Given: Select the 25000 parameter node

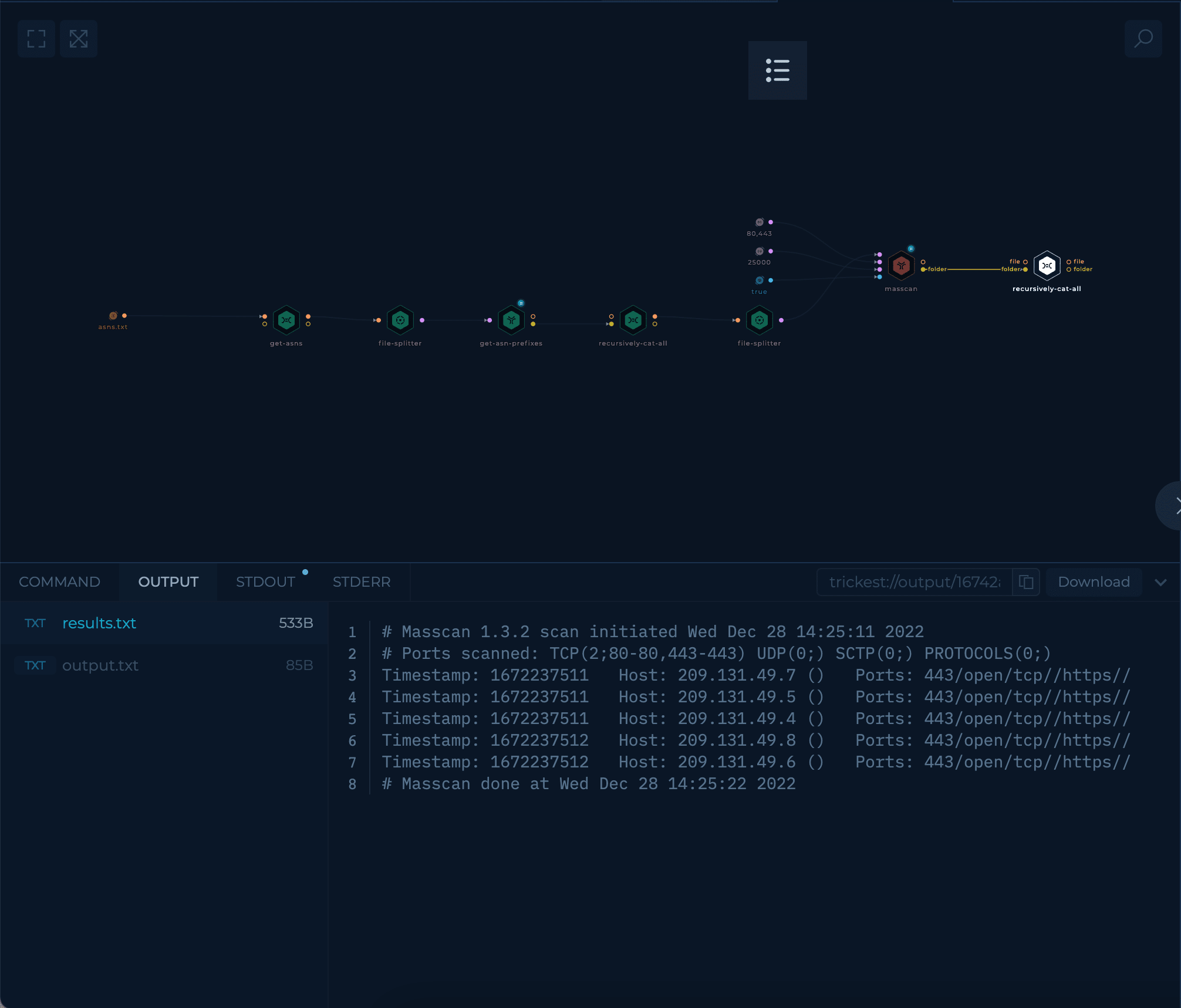Looking at the screenshot, I should 760,251.
